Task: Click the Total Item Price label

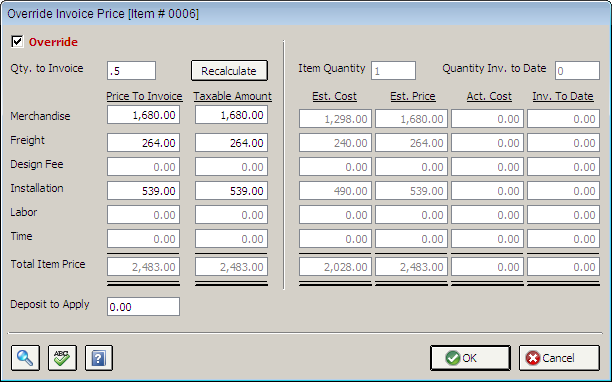Action: point(48,264)
